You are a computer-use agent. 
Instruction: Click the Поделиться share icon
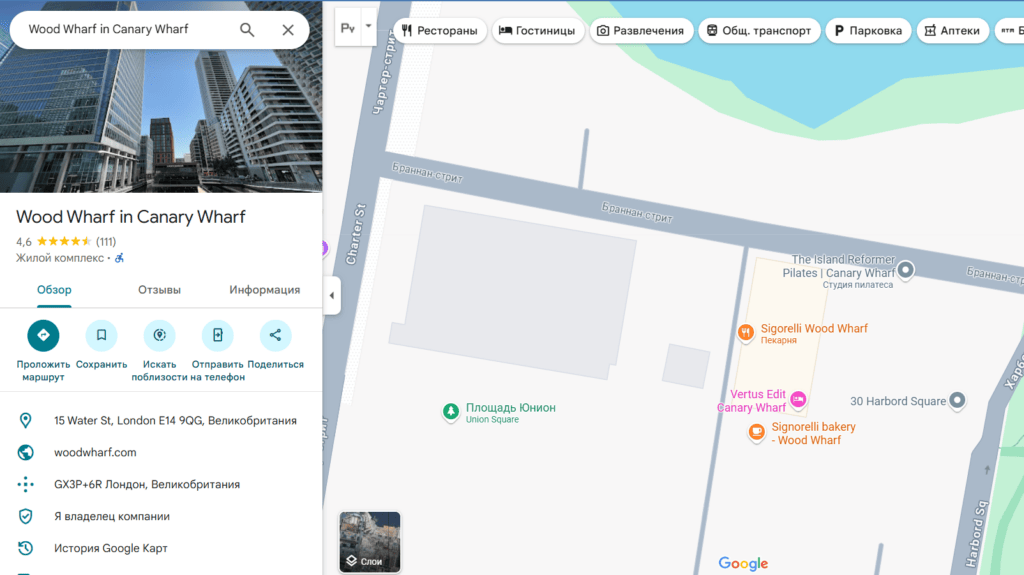(x=276, y=335)
